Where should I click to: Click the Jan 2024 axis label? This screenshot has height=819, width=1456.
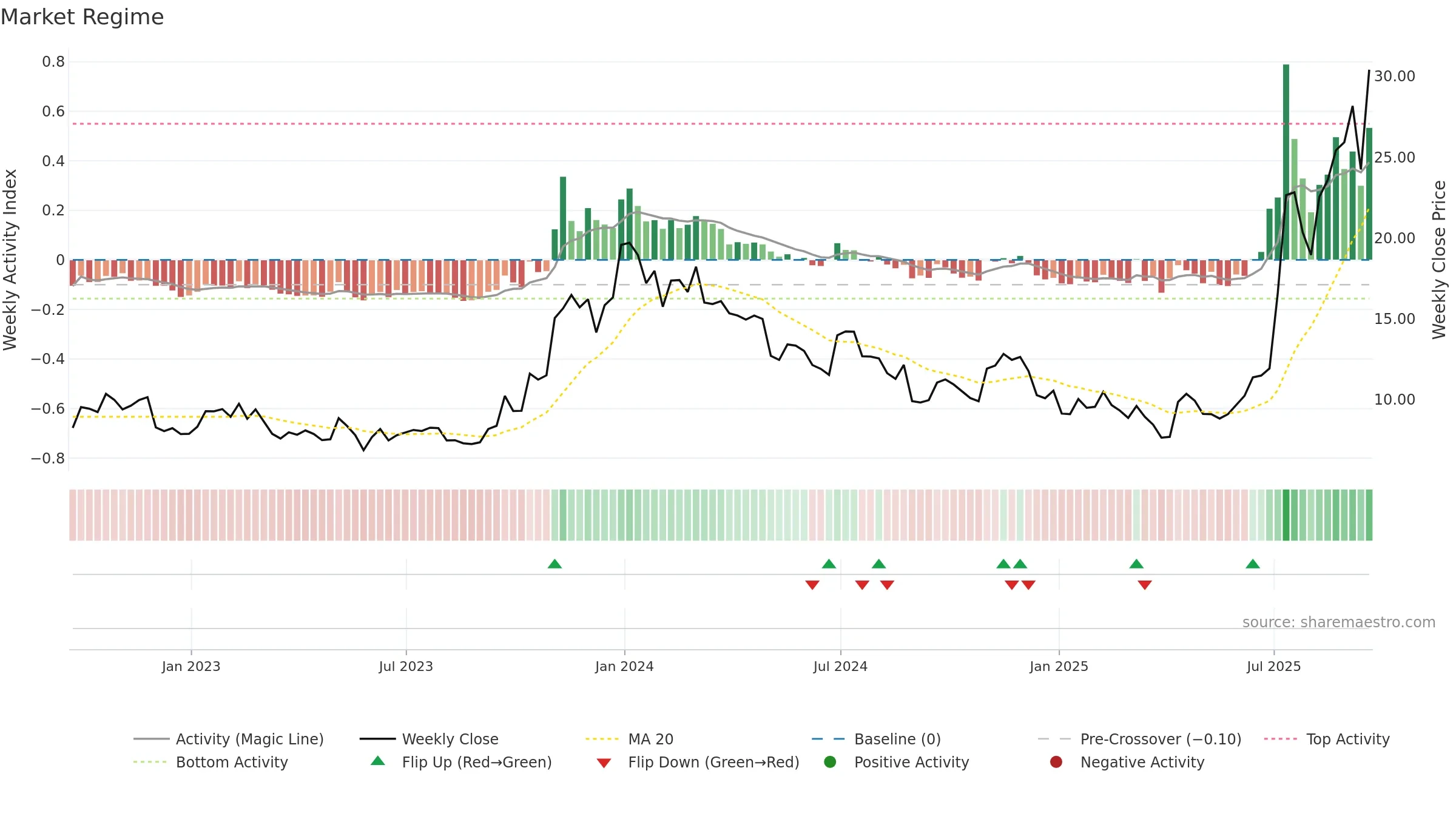pos(624,666)
